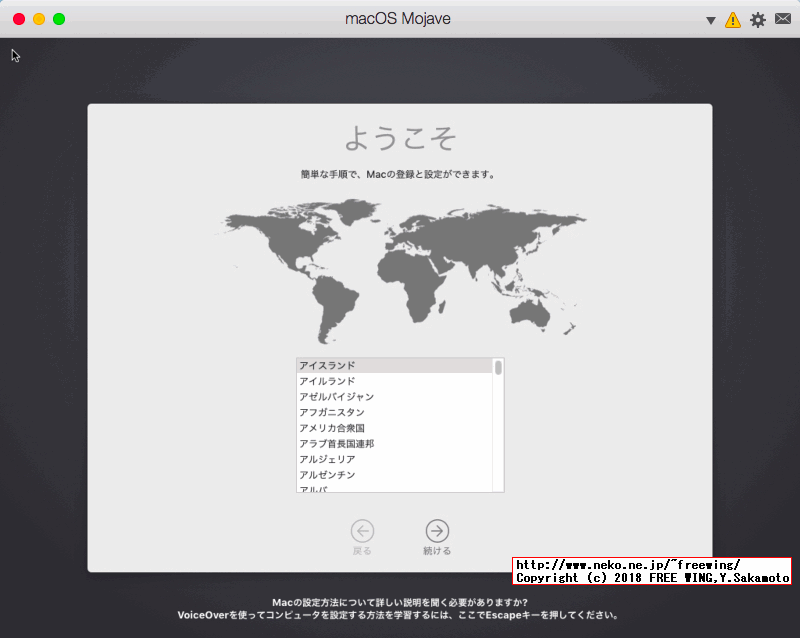
Task: Click the envelope icon in the title bar
Action: [783, 19]
